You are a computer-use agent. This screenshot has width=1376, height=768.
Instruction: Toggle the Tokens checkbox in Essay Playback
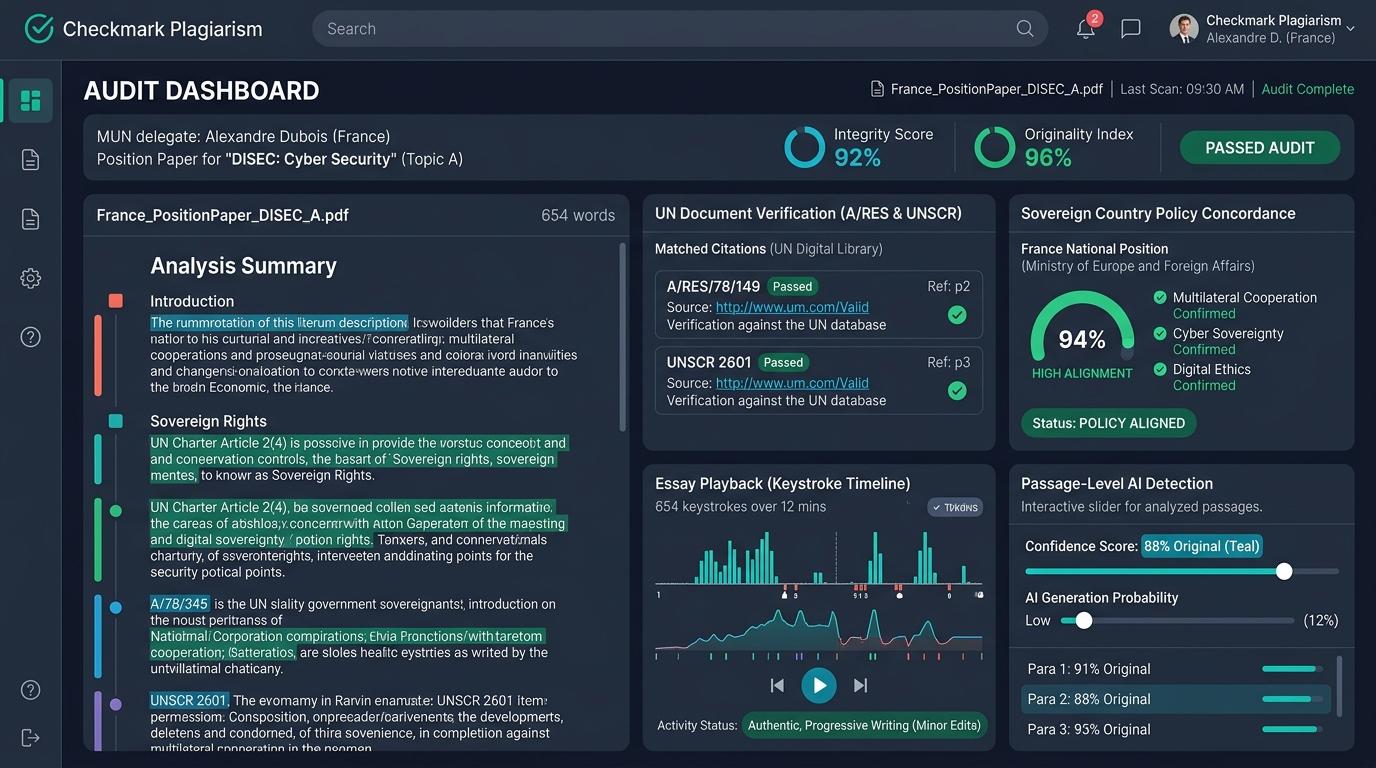(x=955, y=507)
